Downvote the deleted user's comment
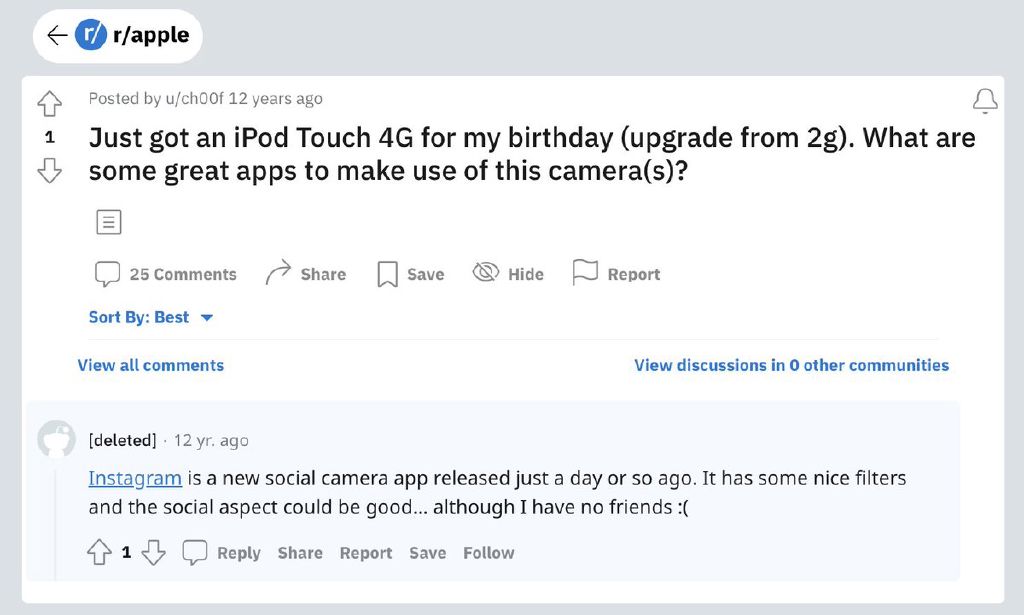 coord(153,553)
